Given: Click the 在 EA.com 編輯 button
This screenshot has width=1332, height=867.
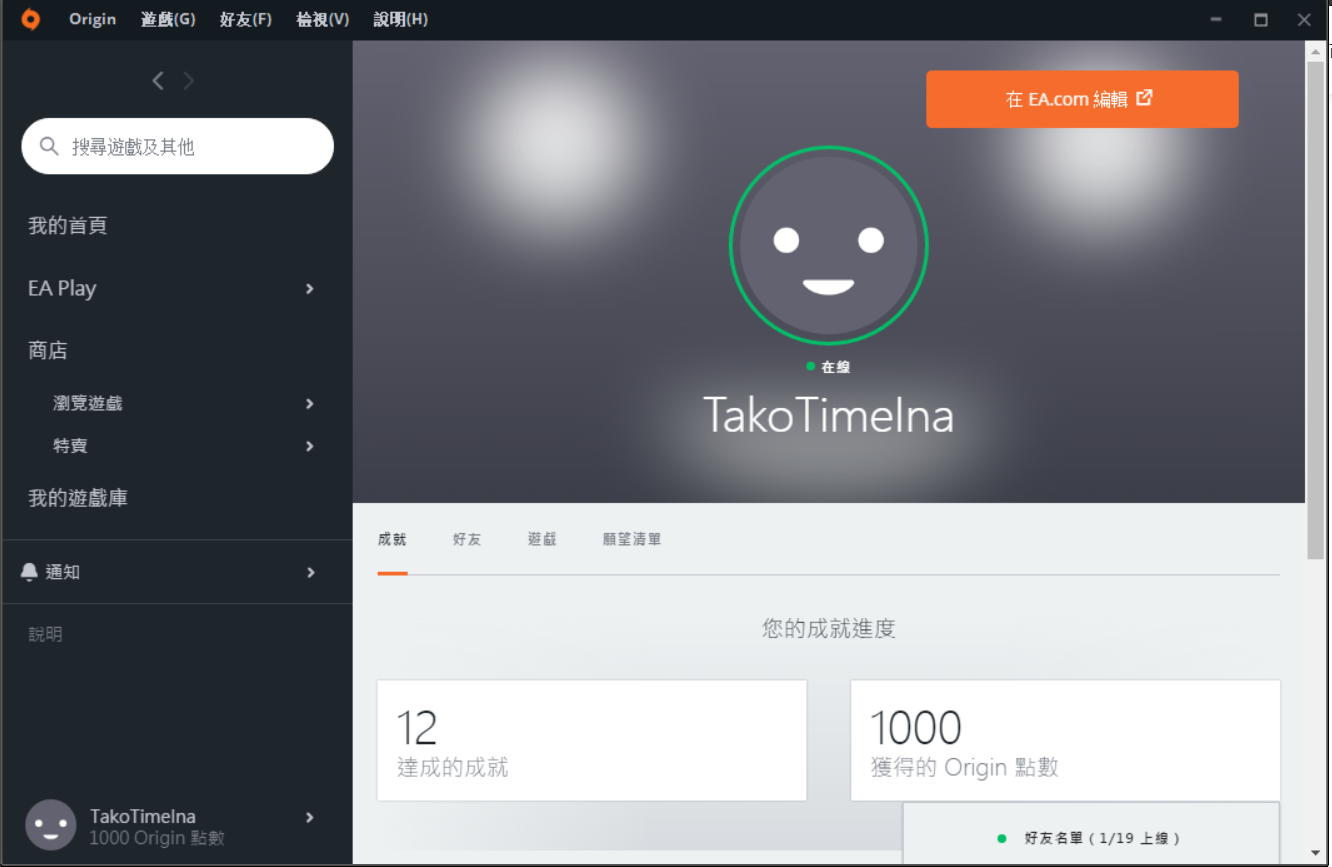Looking at the screenshot, I should (1081, 99).
